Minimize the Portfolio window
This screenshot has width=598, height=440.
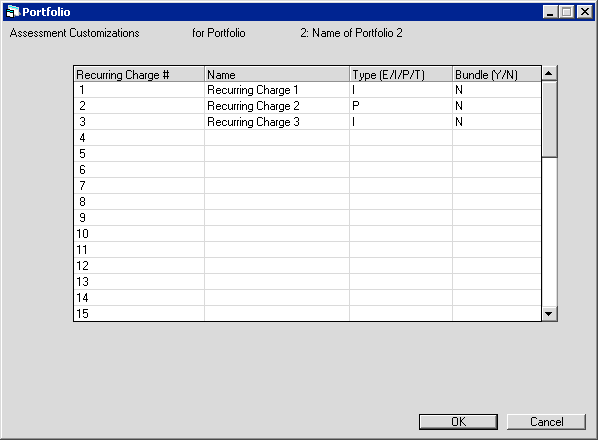tap(550, 12)
